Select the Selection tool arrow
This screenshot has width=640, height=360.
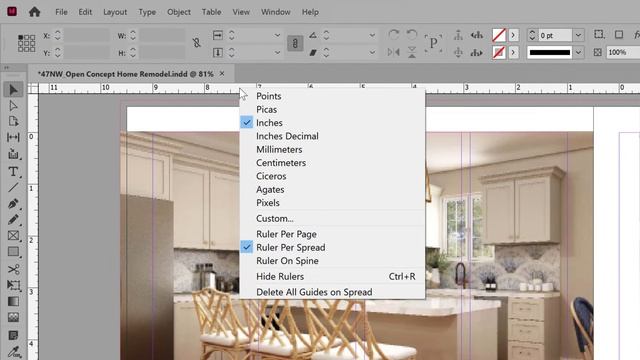pos(13,89)
